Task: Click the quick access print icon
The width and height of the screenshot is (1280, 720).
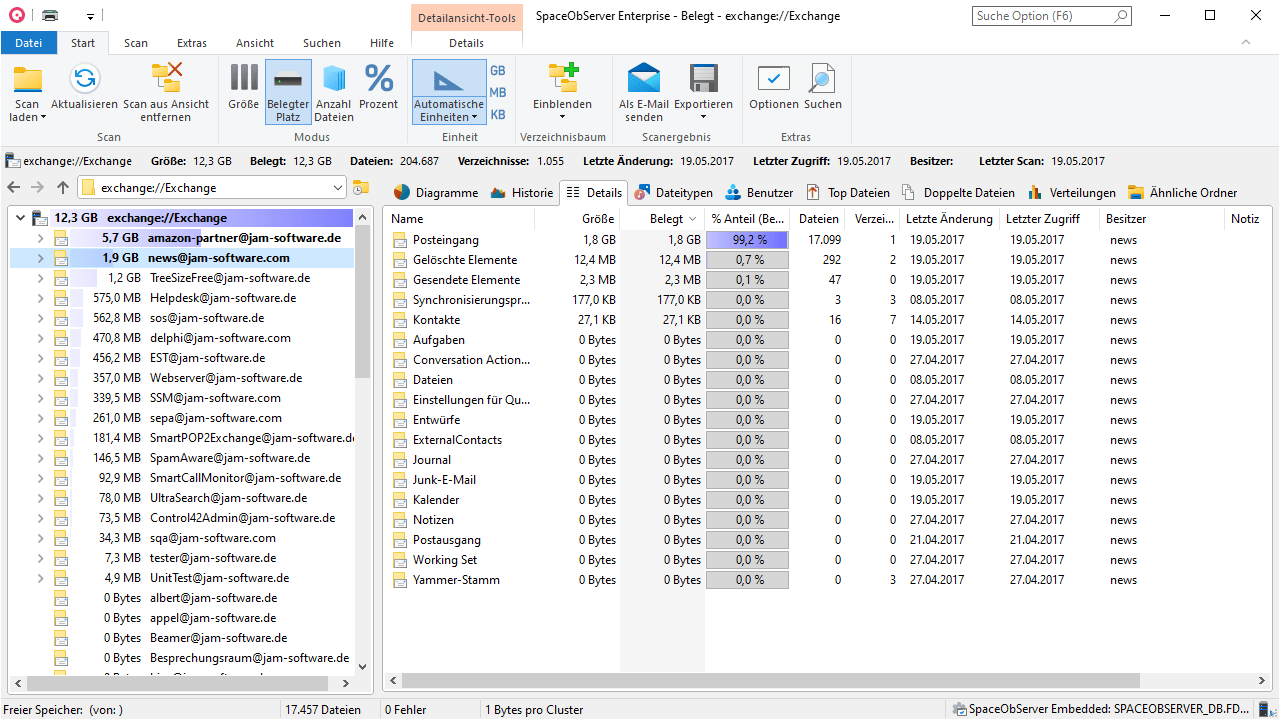Action: tap(50, 16)
